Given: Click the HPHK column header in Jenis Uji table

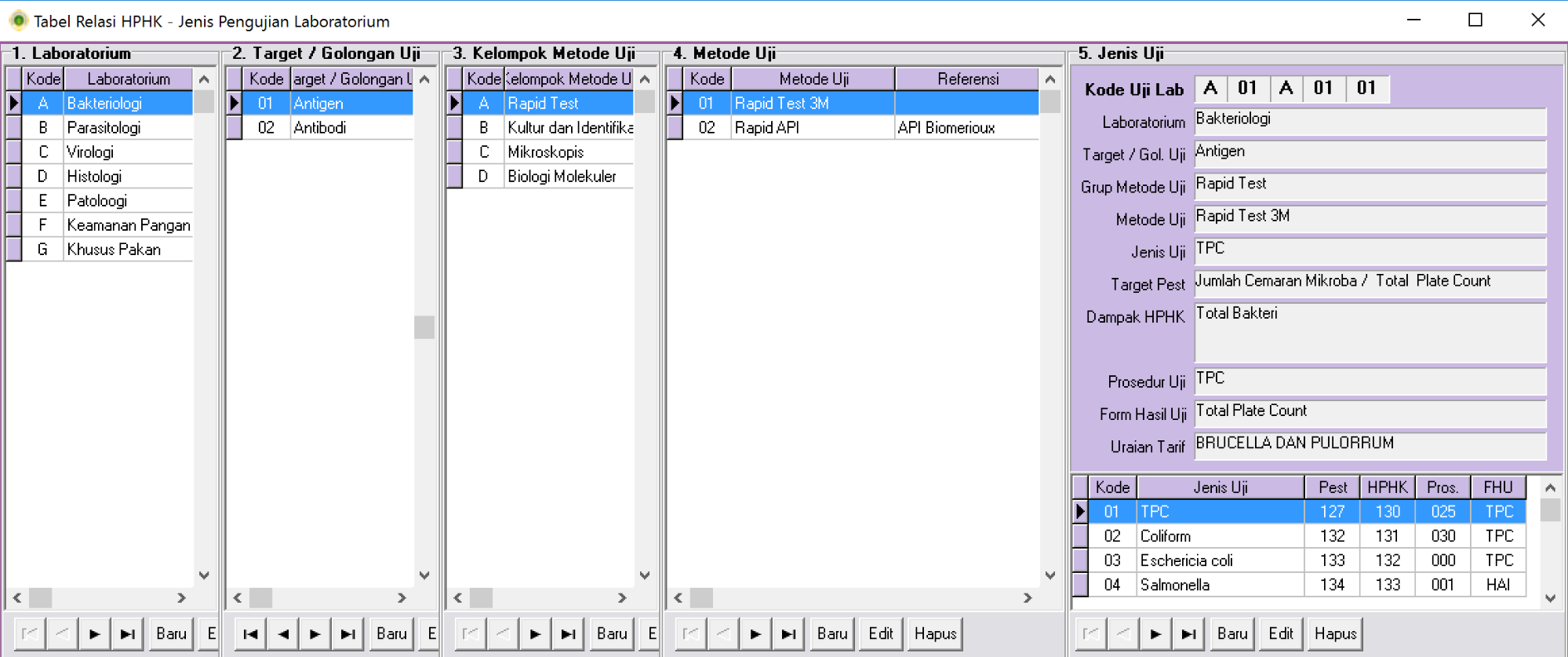Looking at the screenshot, I should 1387,487.
